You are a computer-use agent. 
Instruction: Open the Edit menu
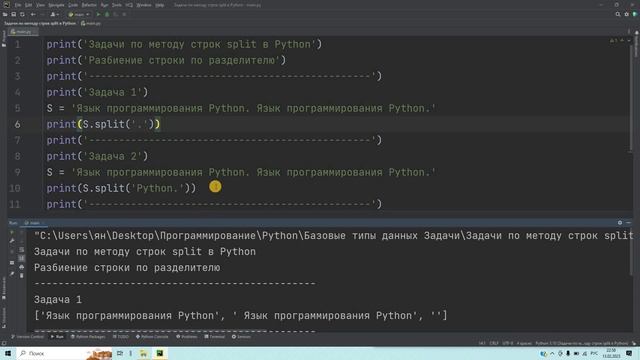[28, 5]
